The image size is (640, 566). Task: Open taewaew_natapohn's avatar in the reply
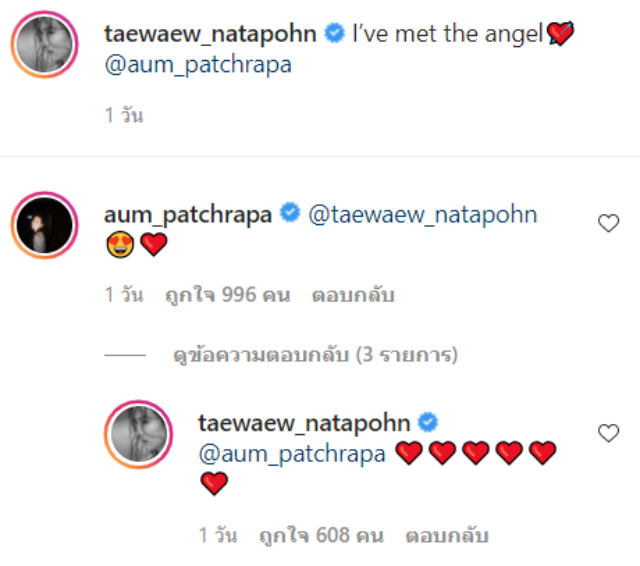coord(138,435)
